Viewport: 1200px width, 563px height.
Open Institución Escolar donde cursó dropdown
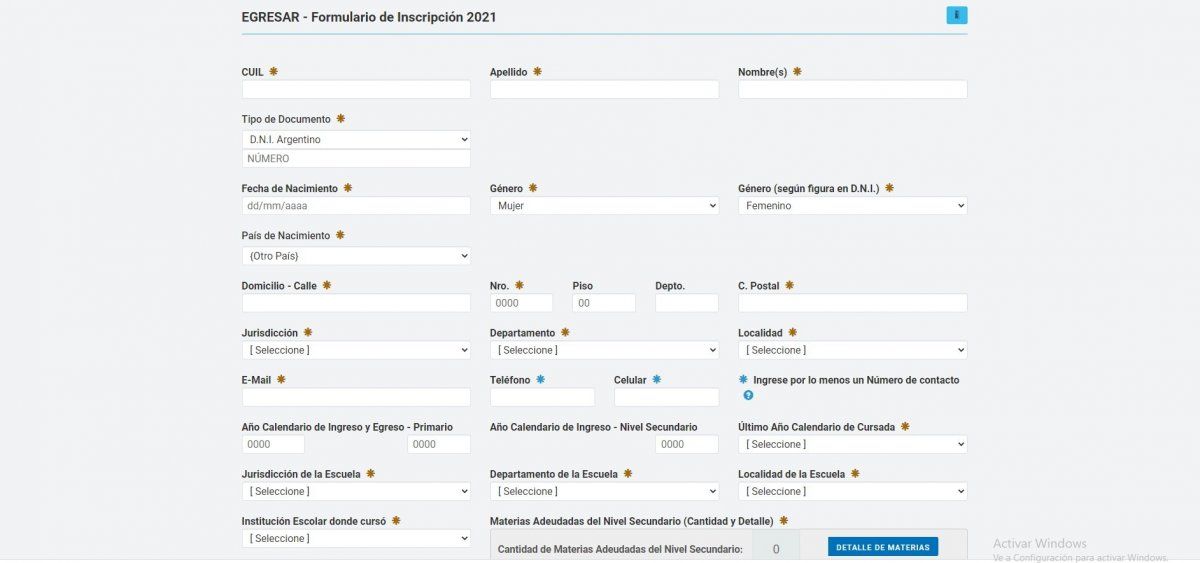pyautogui.click(x=356, y=538)
